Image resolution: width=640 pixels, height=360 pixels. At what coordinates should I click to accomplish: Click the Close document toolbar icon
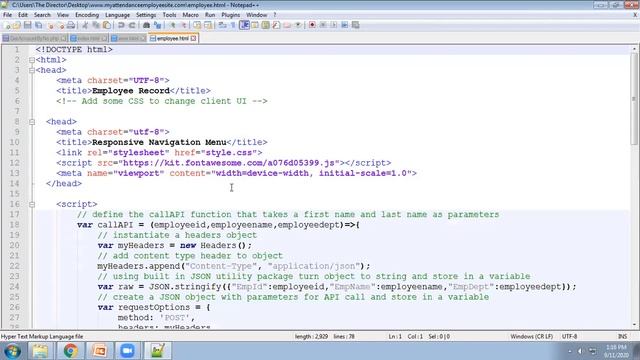point(50,25)
